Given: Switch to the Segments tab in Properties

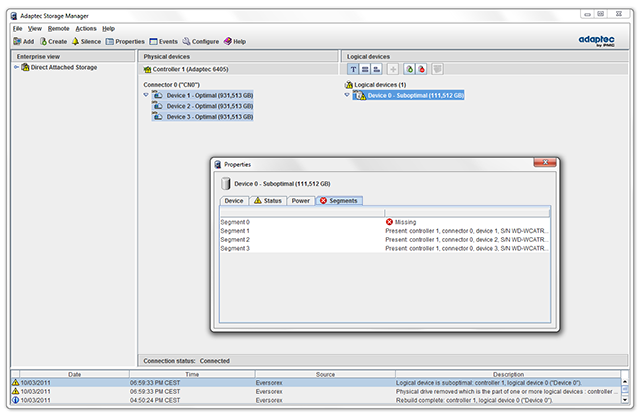Looking at the screenshot, I should click(x=339, y=201).
